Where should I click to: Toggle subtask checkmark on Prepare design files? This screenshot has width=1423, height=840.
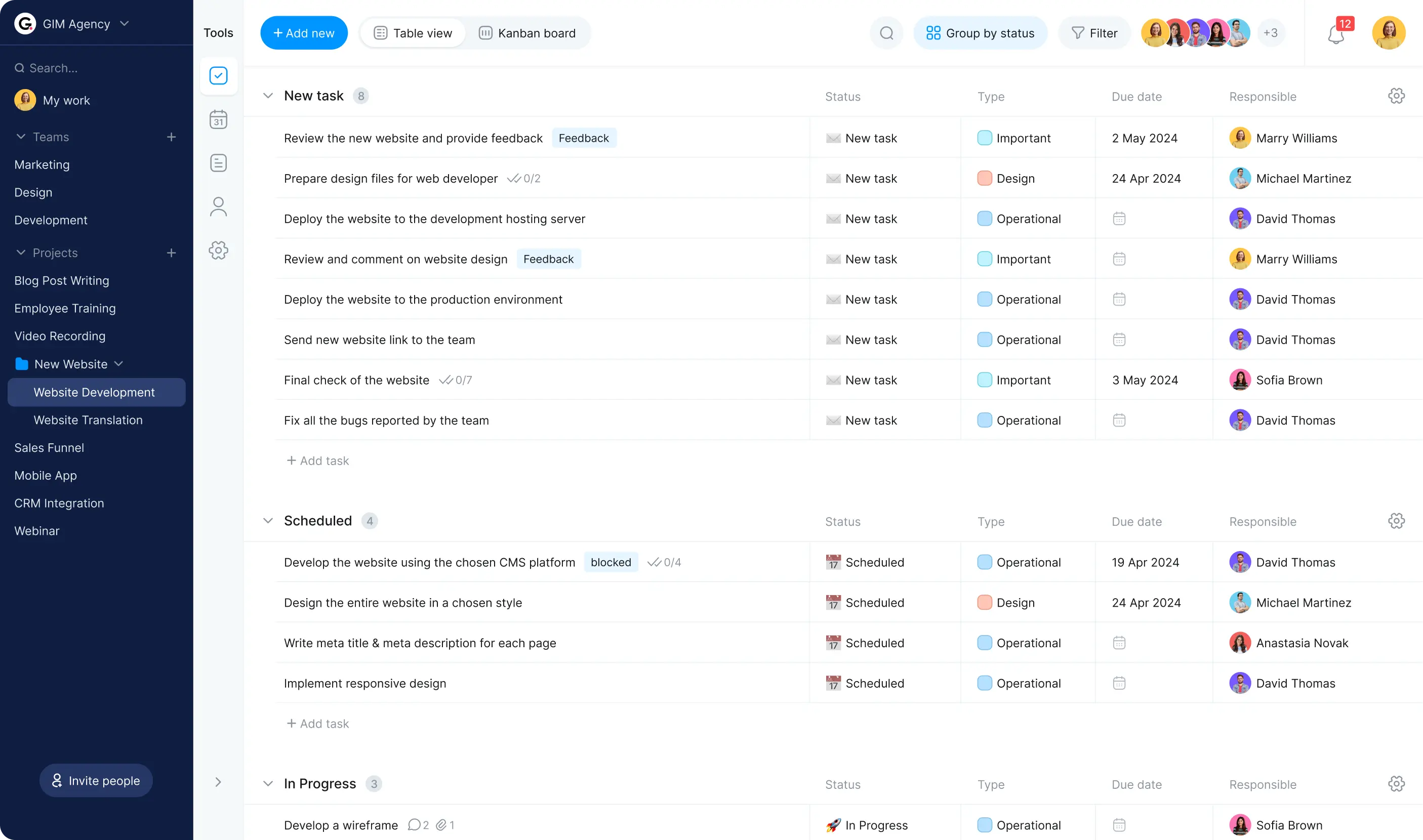(x=515, y=178)
